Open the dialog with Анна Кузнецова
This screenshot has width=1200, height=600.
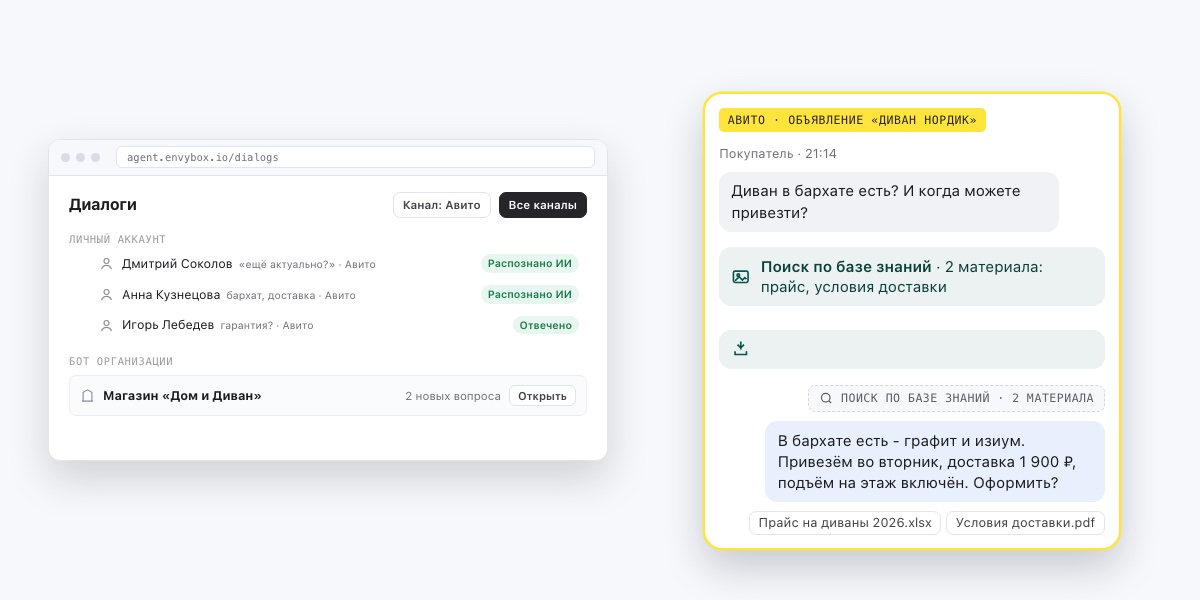[328, 295]
